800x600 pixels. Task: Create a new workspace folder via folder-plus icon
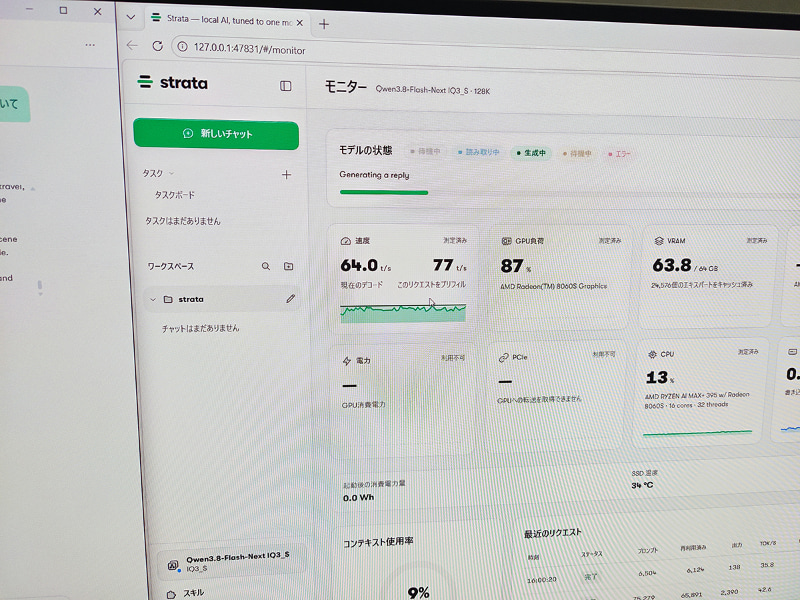pyautogui.click(x=288, y=266)
